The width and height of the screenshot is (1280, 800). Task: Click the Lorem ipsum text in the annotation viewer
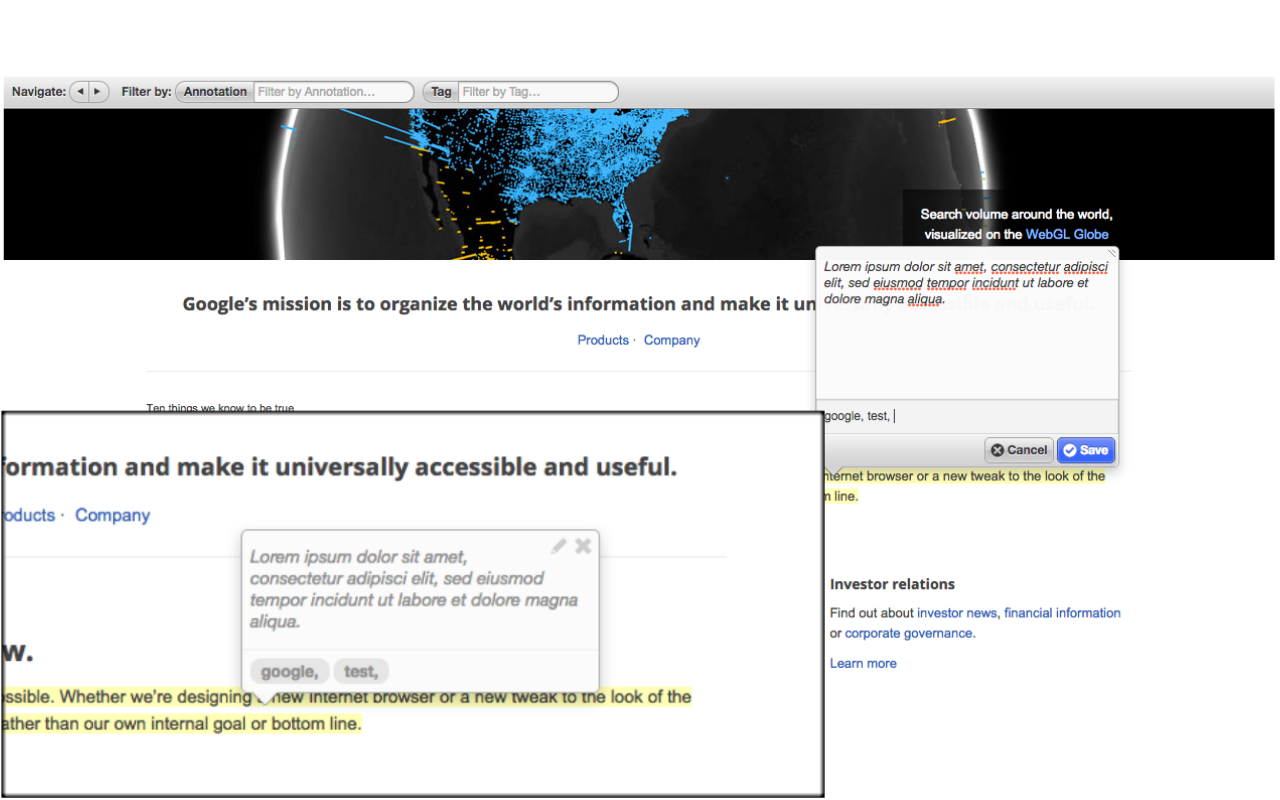tap(414, 589)
